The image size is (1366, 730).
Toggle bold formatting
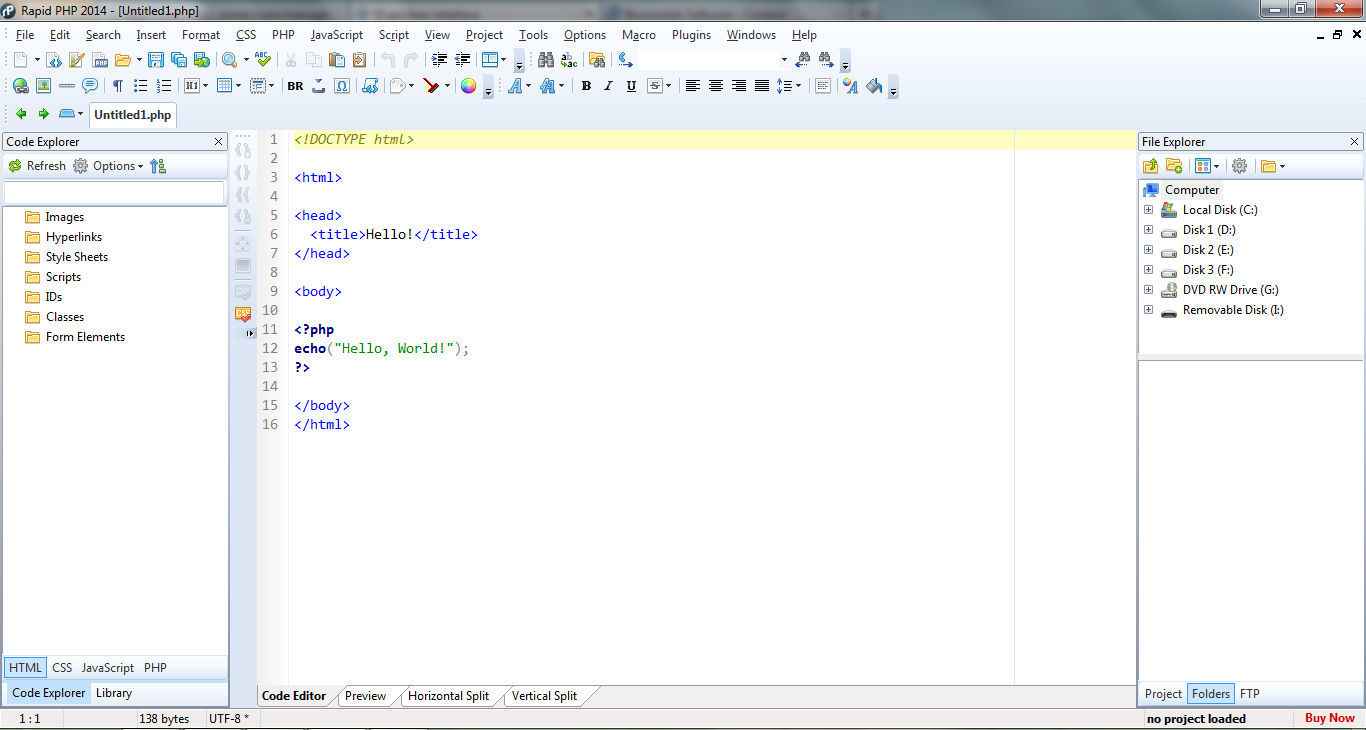coord(586,86)
